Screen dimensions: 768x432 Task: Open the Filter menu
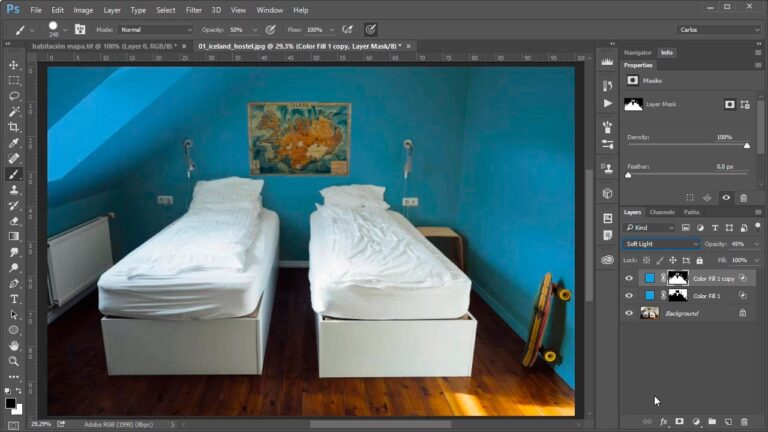[193, 10]
